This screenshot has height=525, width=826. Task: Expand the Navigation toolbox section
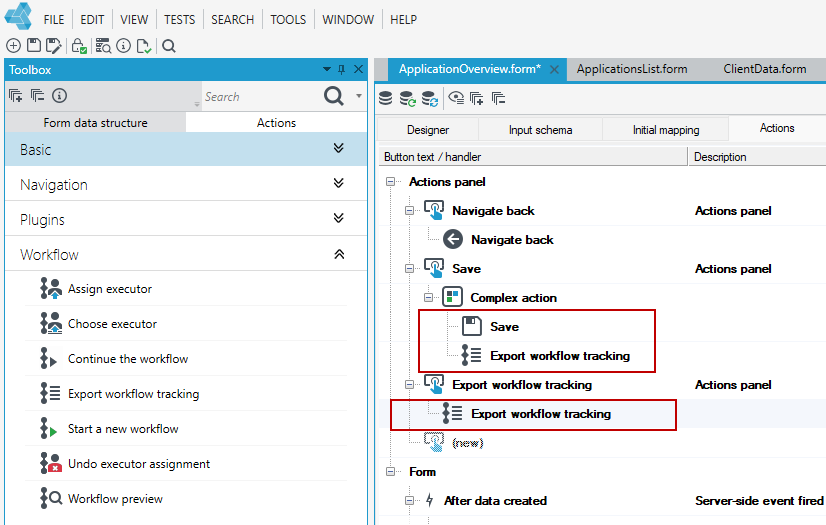(x=339, y=183)
